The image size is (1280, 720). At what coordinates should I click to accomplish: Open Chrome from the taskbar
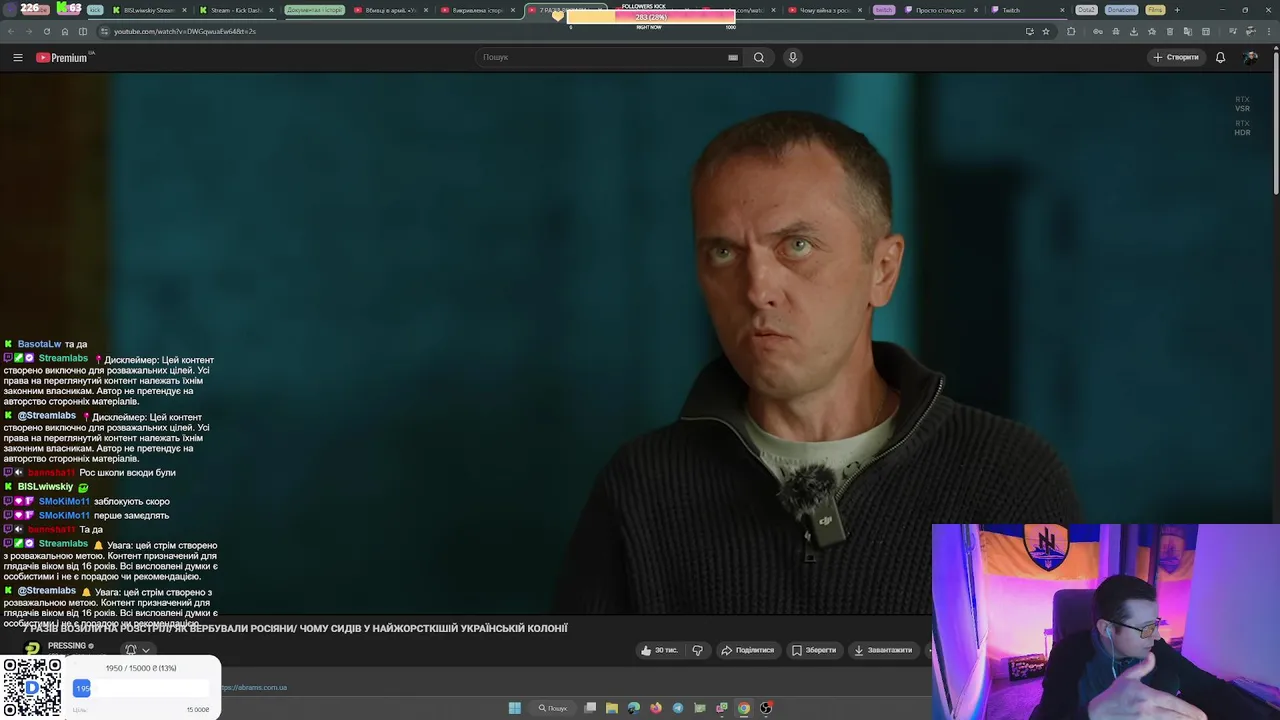pos(744,708)
